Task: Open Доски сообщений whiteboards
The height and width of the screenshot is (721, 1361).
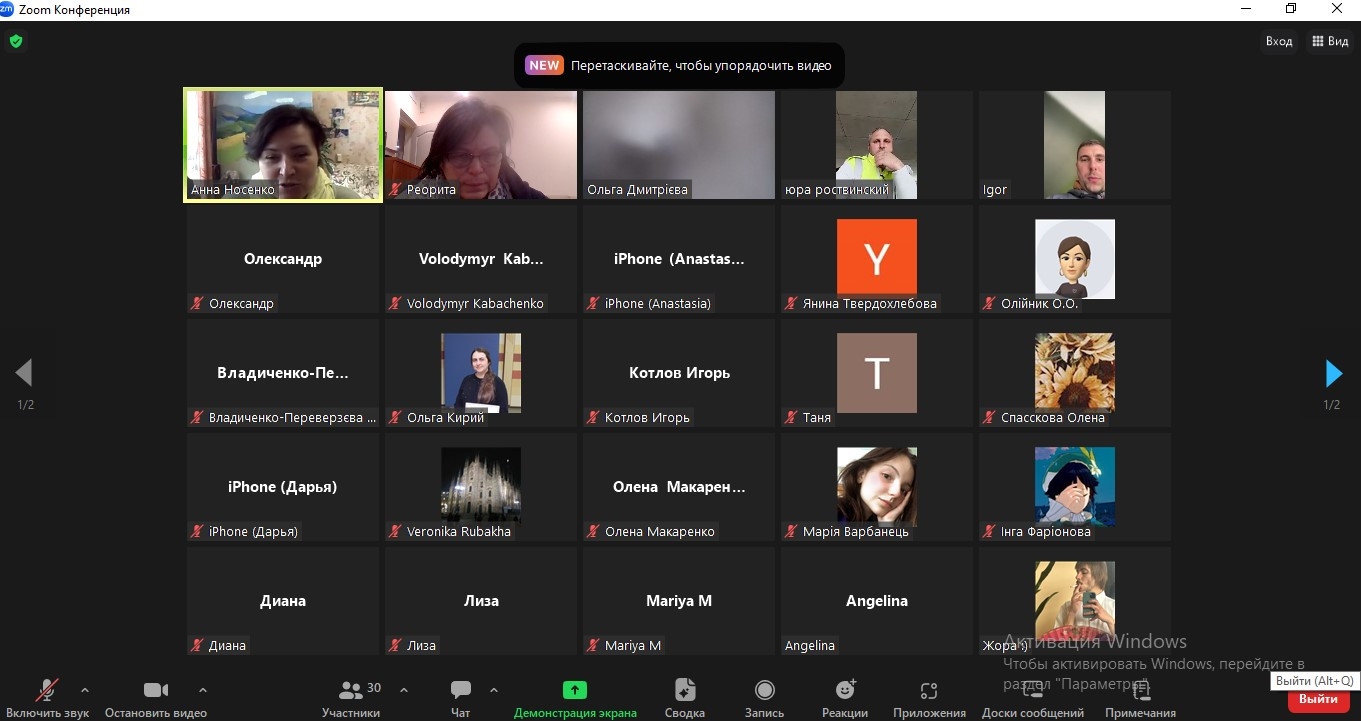Action: [1033, 697]
